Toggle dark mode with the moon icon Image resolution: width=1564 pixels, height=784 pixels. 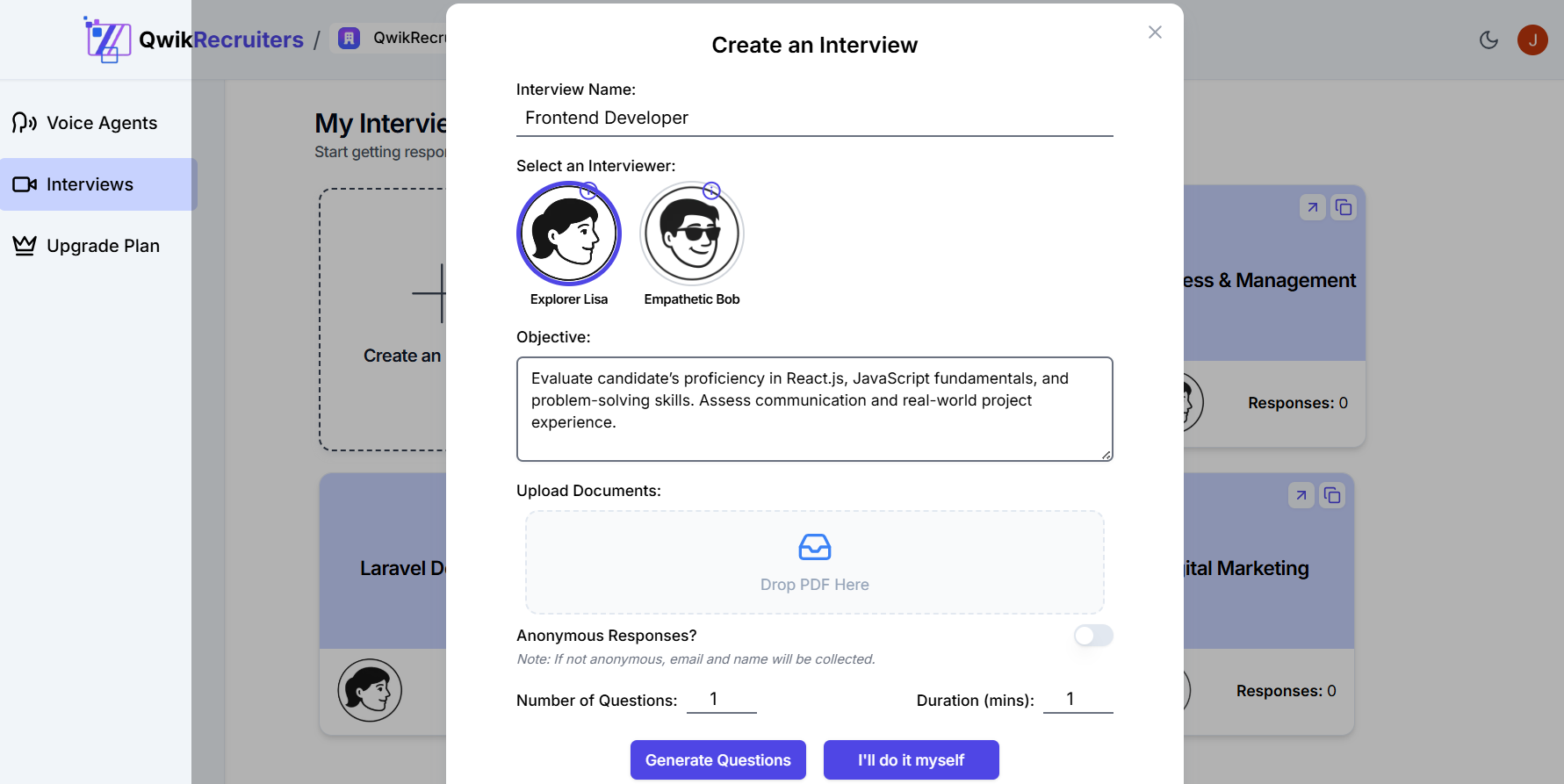click(1488, 40)
